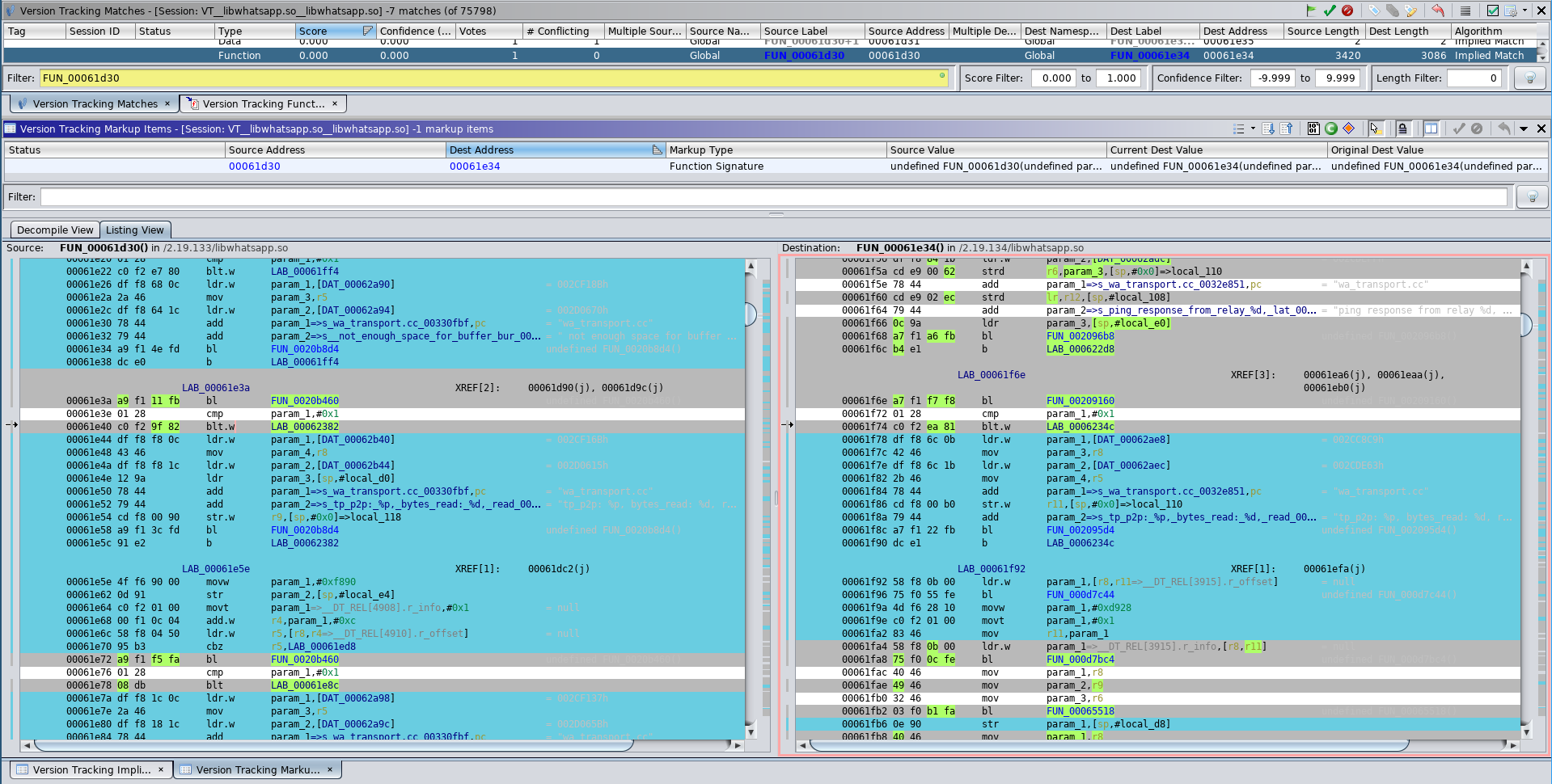
Task: Click the tag with pencil edit icon
Action: pos(1411,11)
